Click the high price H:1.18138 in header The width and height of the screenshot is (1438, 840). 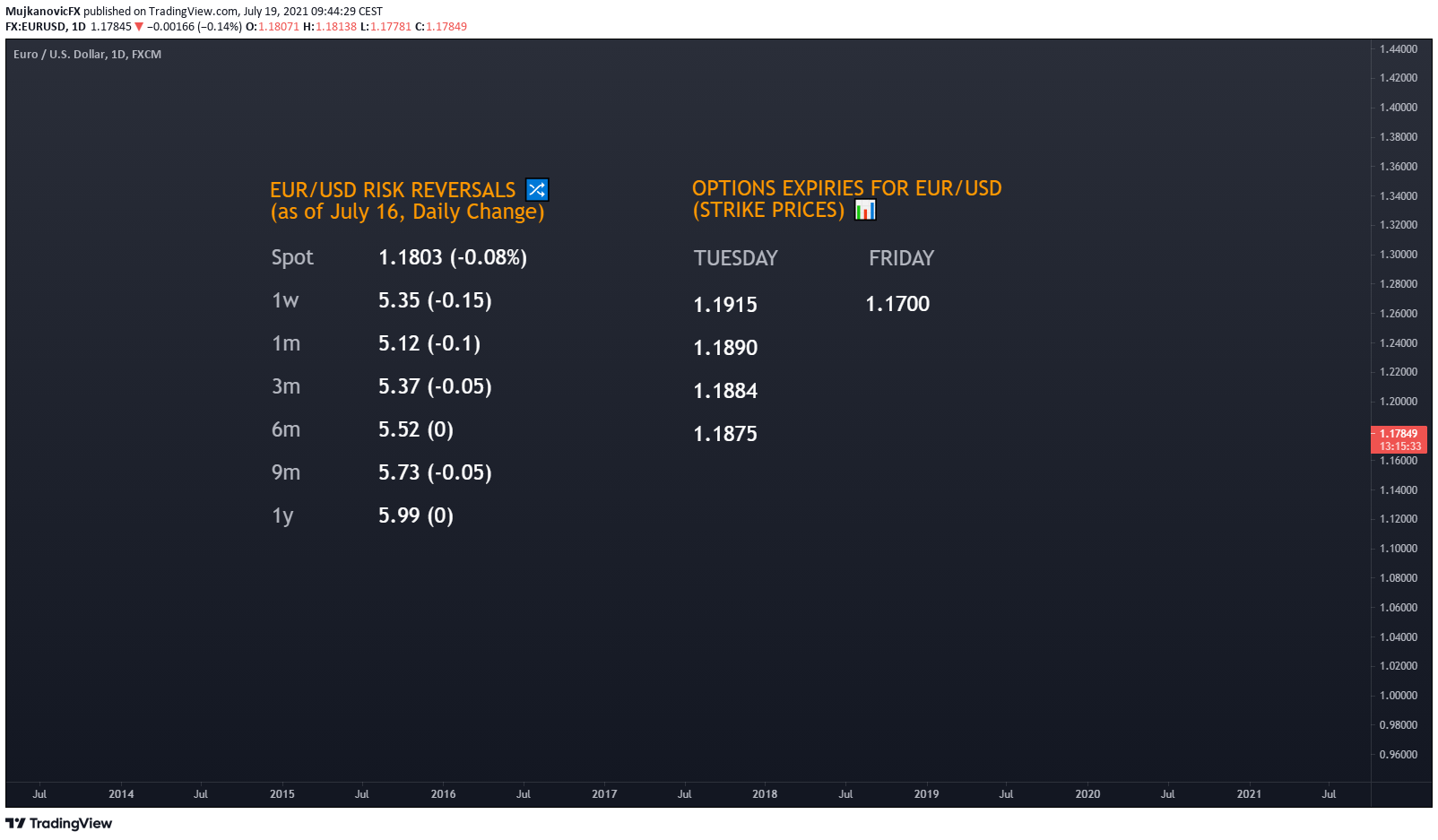coord(330,27)
